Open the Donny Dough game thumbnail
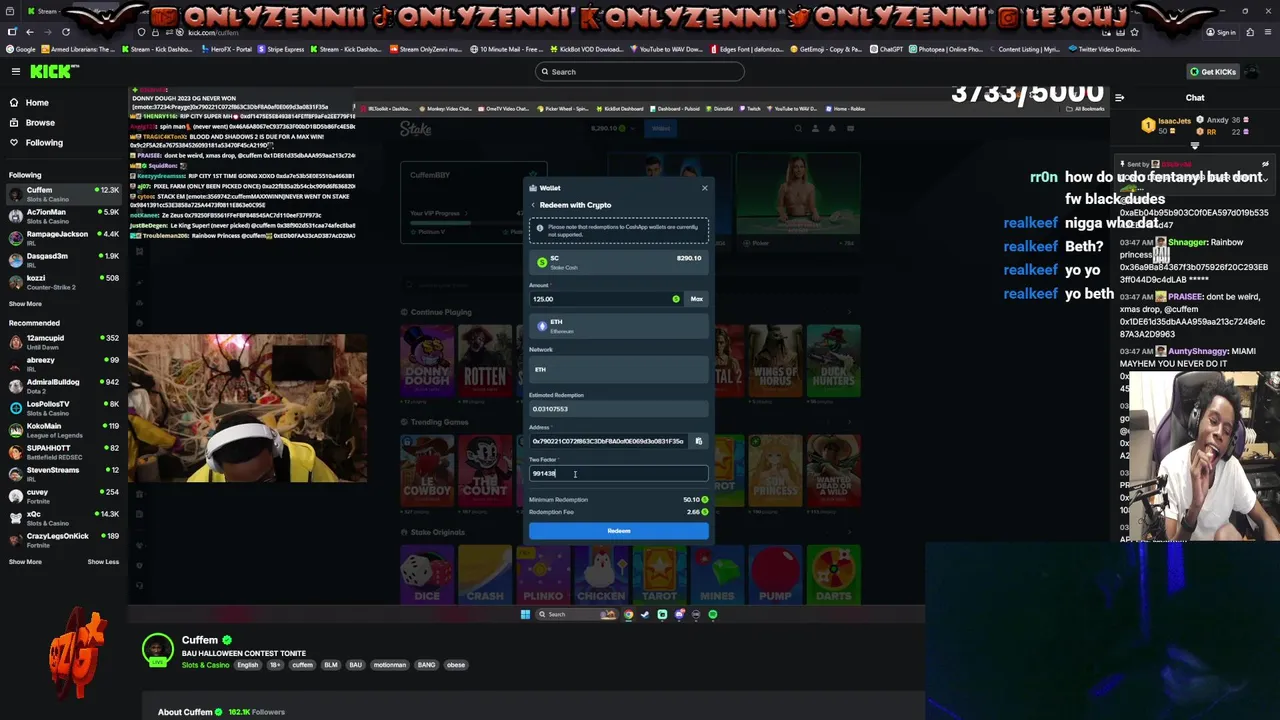 click(x=427, y=360)
